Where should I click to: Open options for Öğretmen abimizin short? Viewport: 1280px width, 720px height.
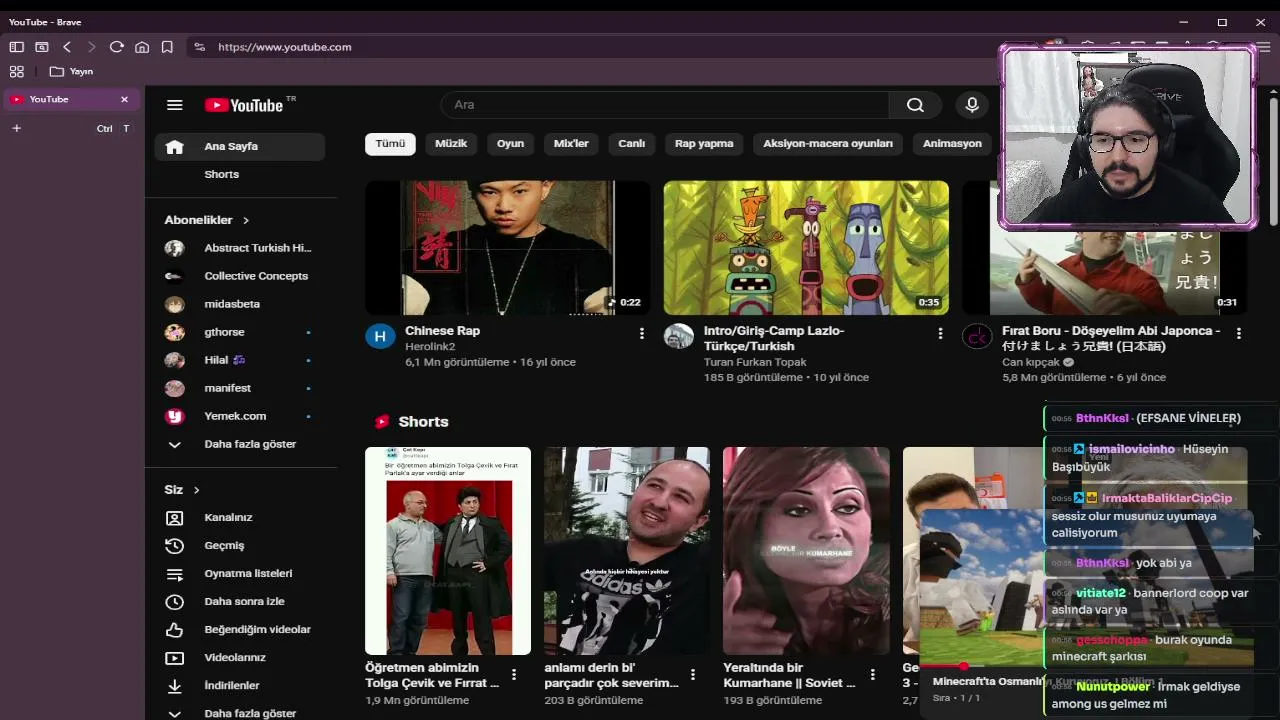click(x=514, y=675)
